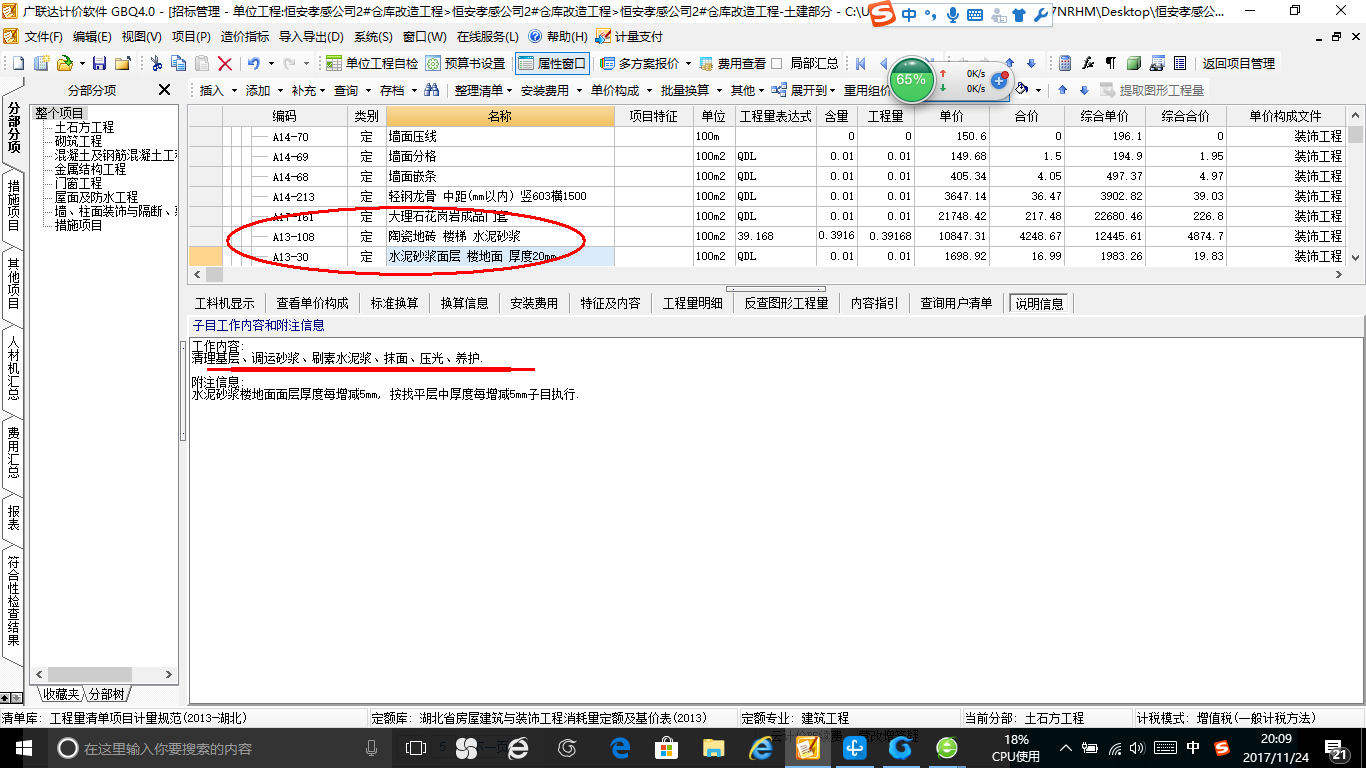The height and width of the screenshot is (768, 1366).
Task: Click the blue move-down arrow beside 提取图形工程量
Action: [1083, 90]
